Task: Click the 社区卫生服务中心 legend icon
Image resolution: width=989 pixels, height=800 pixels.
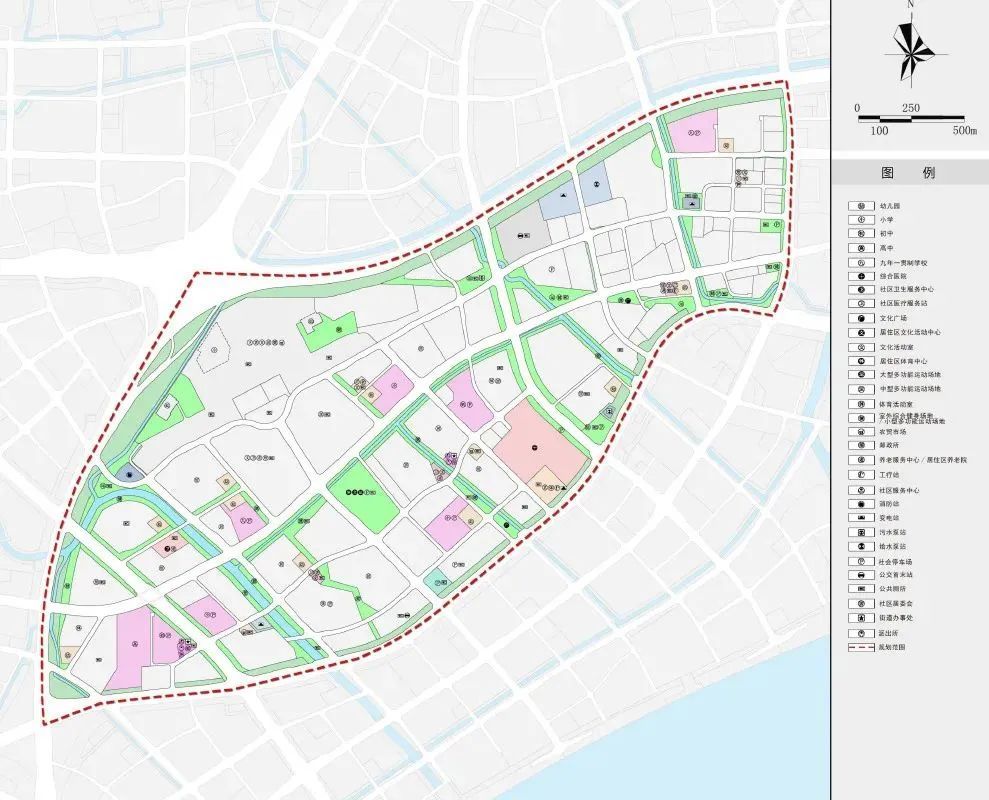Action: point(861,290)
